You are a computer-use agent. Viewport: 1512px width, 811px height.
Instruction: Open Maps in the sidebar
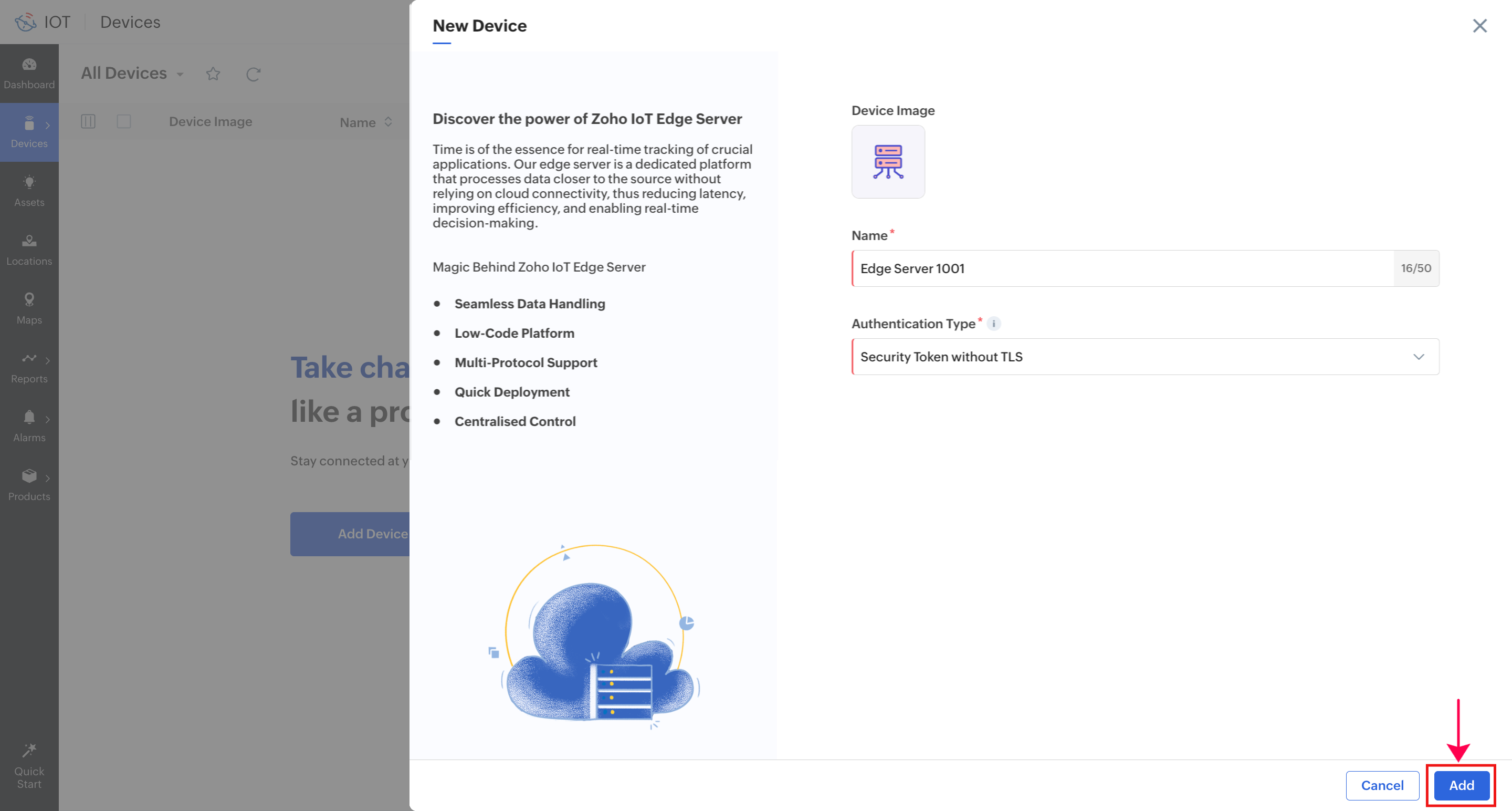[29, 309]
